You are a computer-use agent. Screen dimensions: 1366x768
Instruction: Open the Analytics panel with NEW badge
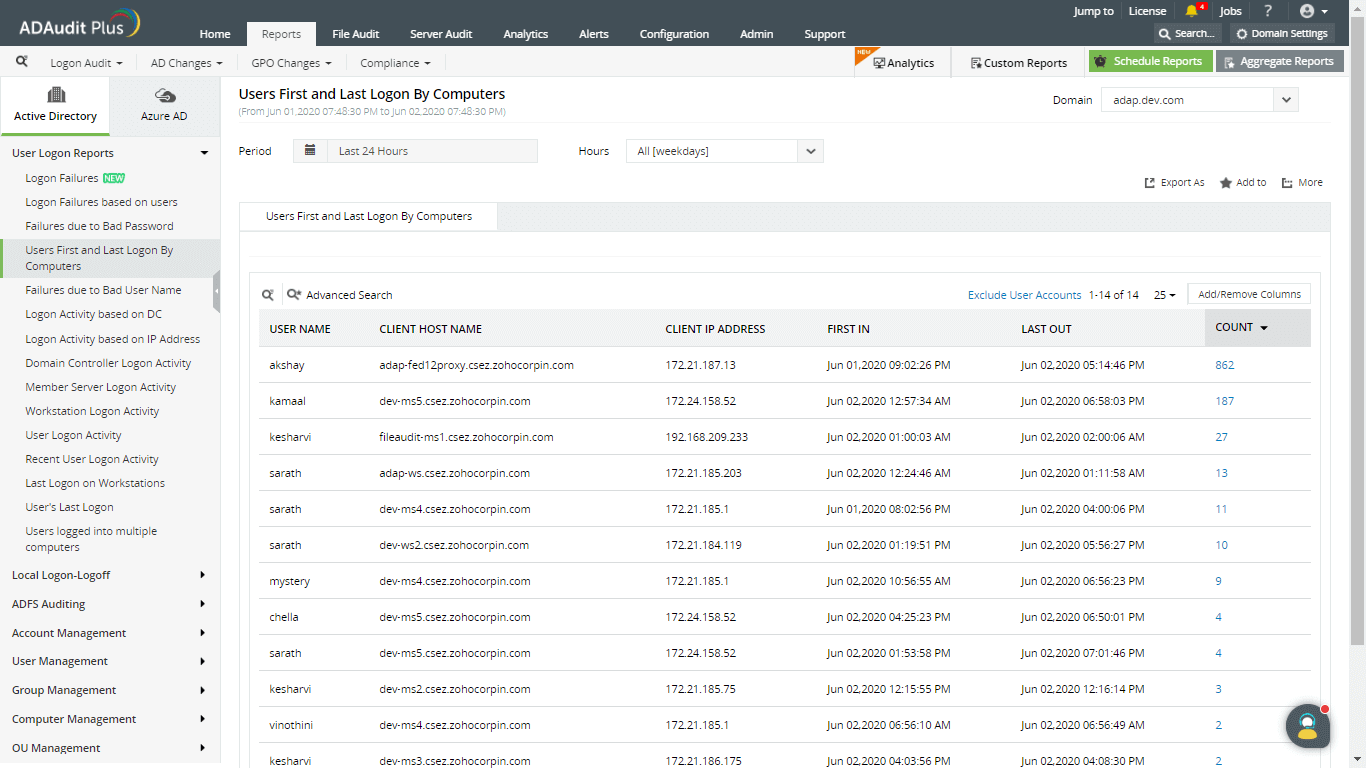(903, 61)
